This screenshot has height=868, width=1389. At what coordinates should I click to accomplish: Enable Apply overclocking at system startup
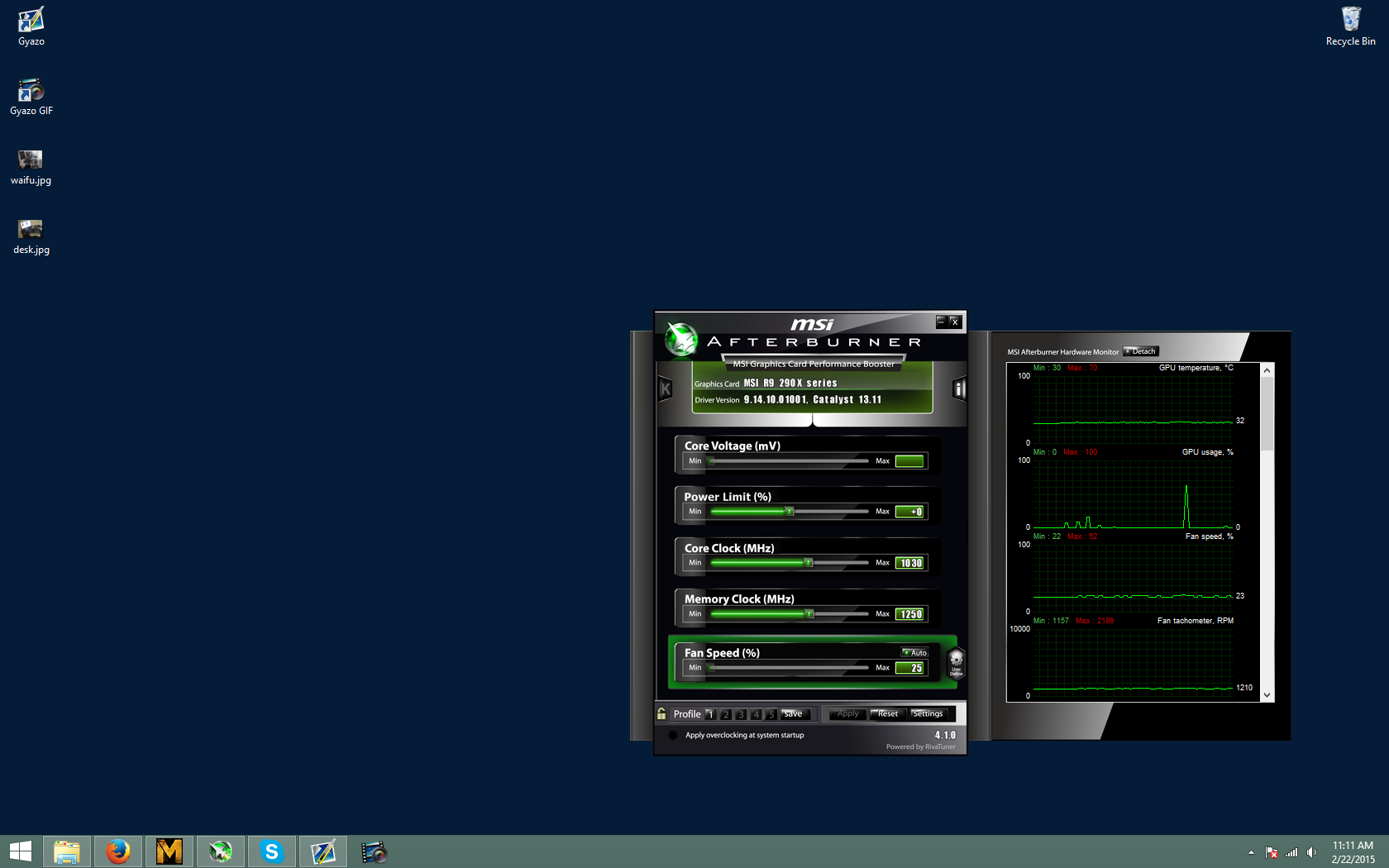point(673,735)
